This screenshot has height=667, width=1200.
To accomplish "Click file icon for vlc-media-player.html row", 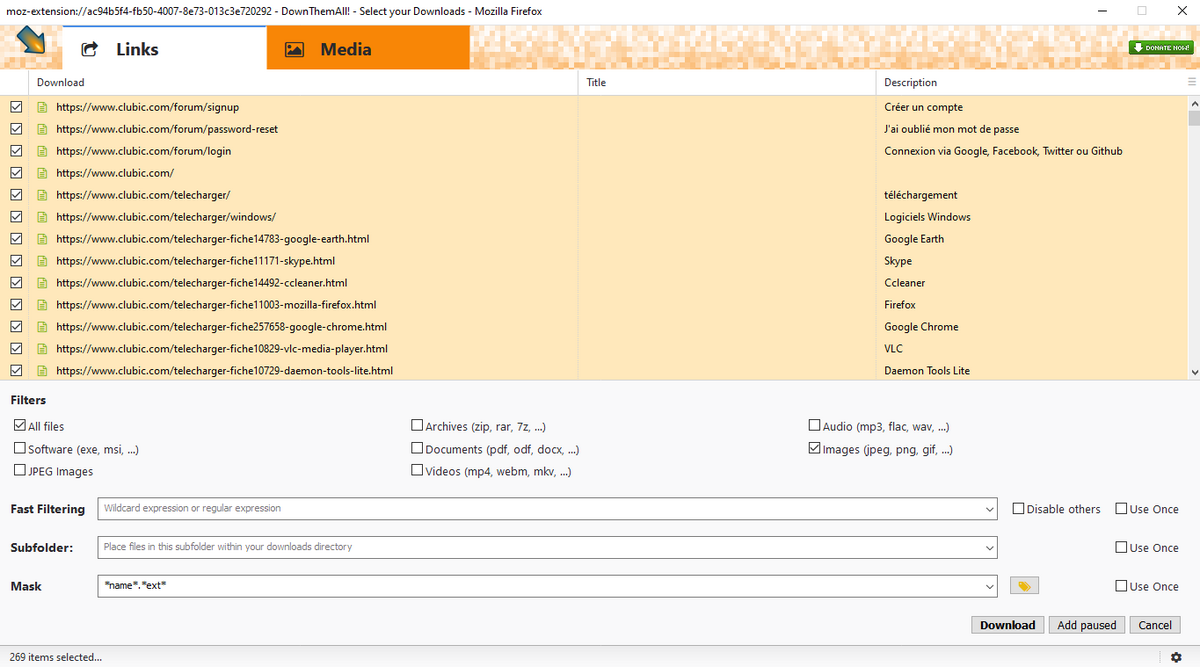I will coord(42,349).
